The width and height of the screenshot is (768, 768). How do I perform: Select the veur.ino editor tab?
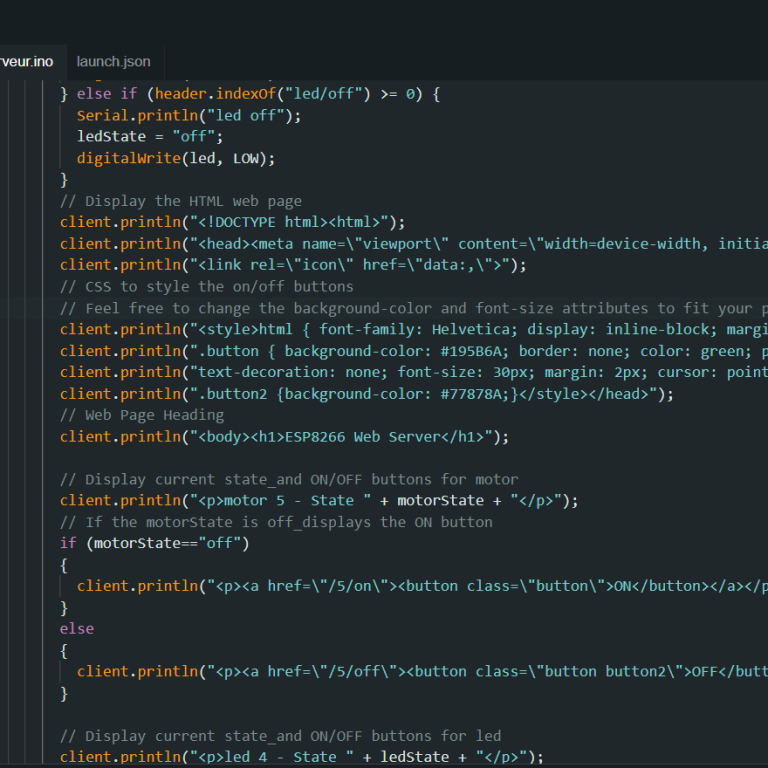tap(27, 62)
